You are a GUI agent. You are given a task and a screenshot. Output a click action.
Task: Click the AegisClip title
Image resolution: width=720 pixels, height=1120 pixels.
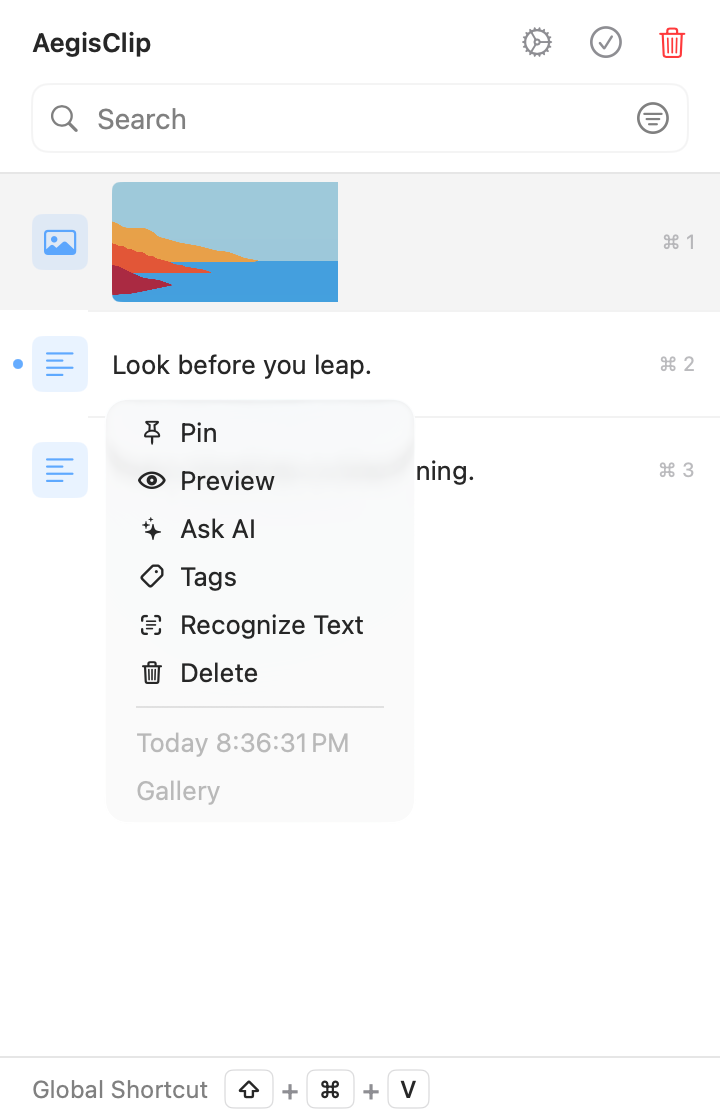click(91, 43)
